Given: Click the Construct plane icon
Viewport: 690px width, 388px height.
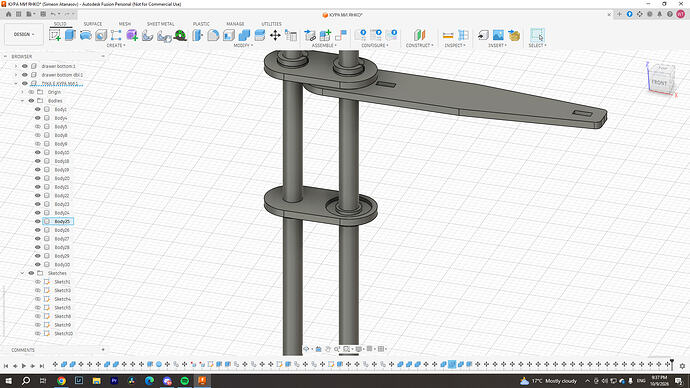Looking at the screenshot, I should click(419, 35).
